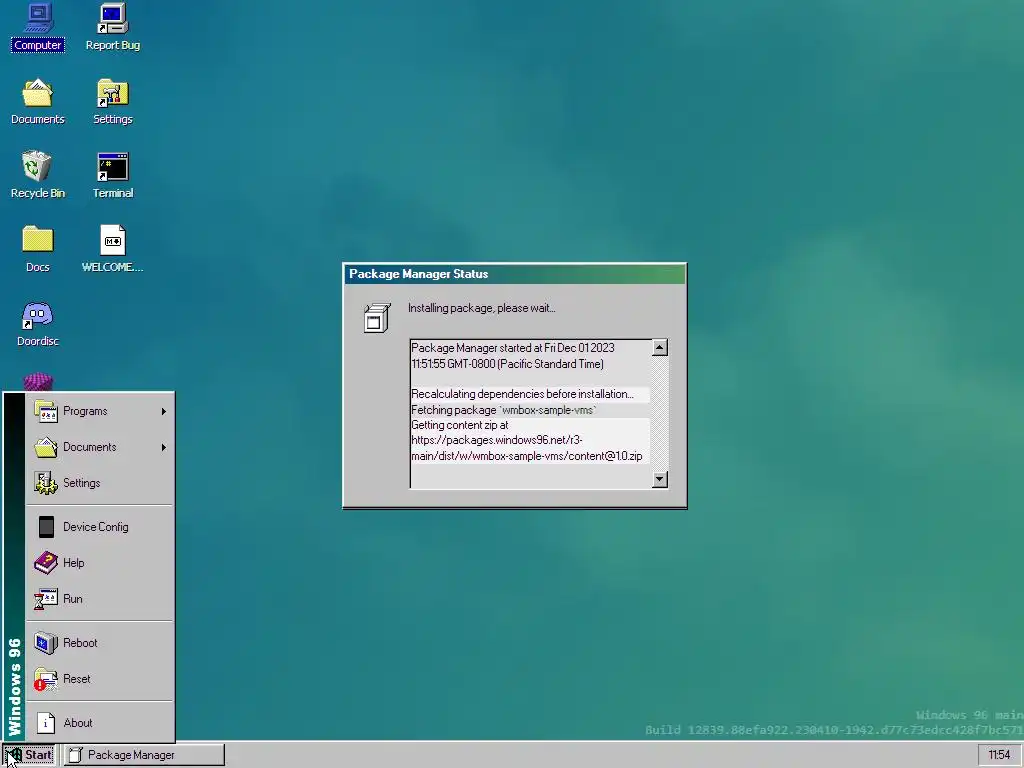Open About from the Start menu

click(x=100, y=722)
